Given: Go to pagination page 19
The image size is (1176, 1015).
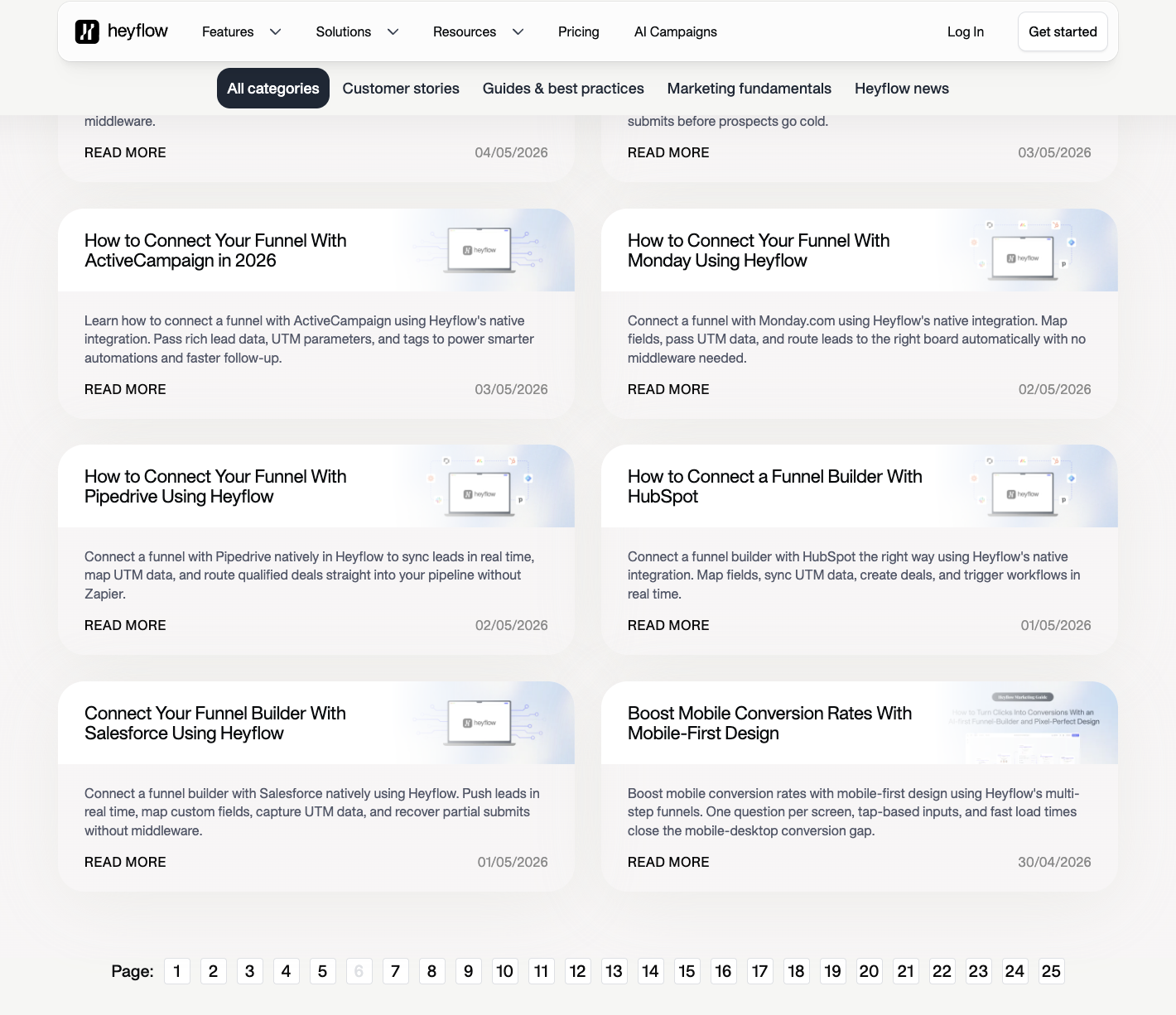Looking at the screenshot, I should point(833,971).
